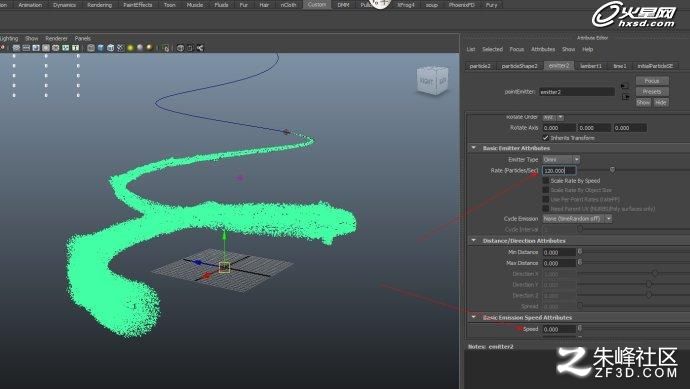This screenshot has height=389, width=690.
Task: Toggle high quality rendering sphere icon
Action: click(x=149, y=48)
